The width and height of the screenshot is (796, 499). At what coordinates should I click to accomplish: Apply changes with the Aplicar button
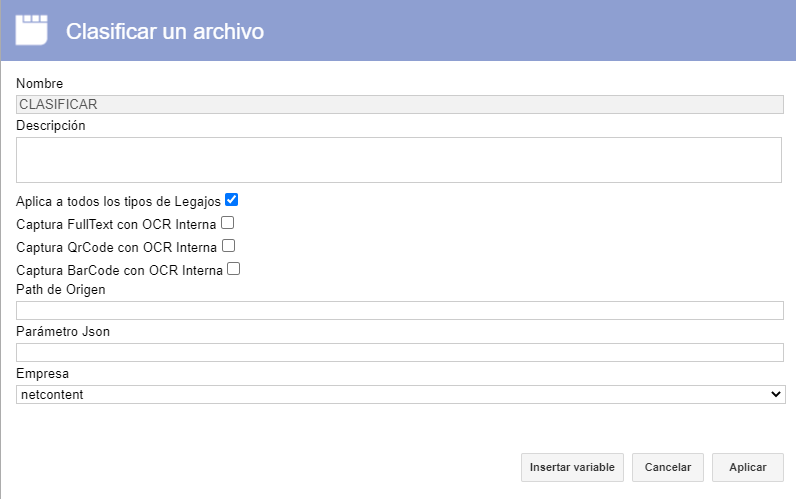pos(748,467)
